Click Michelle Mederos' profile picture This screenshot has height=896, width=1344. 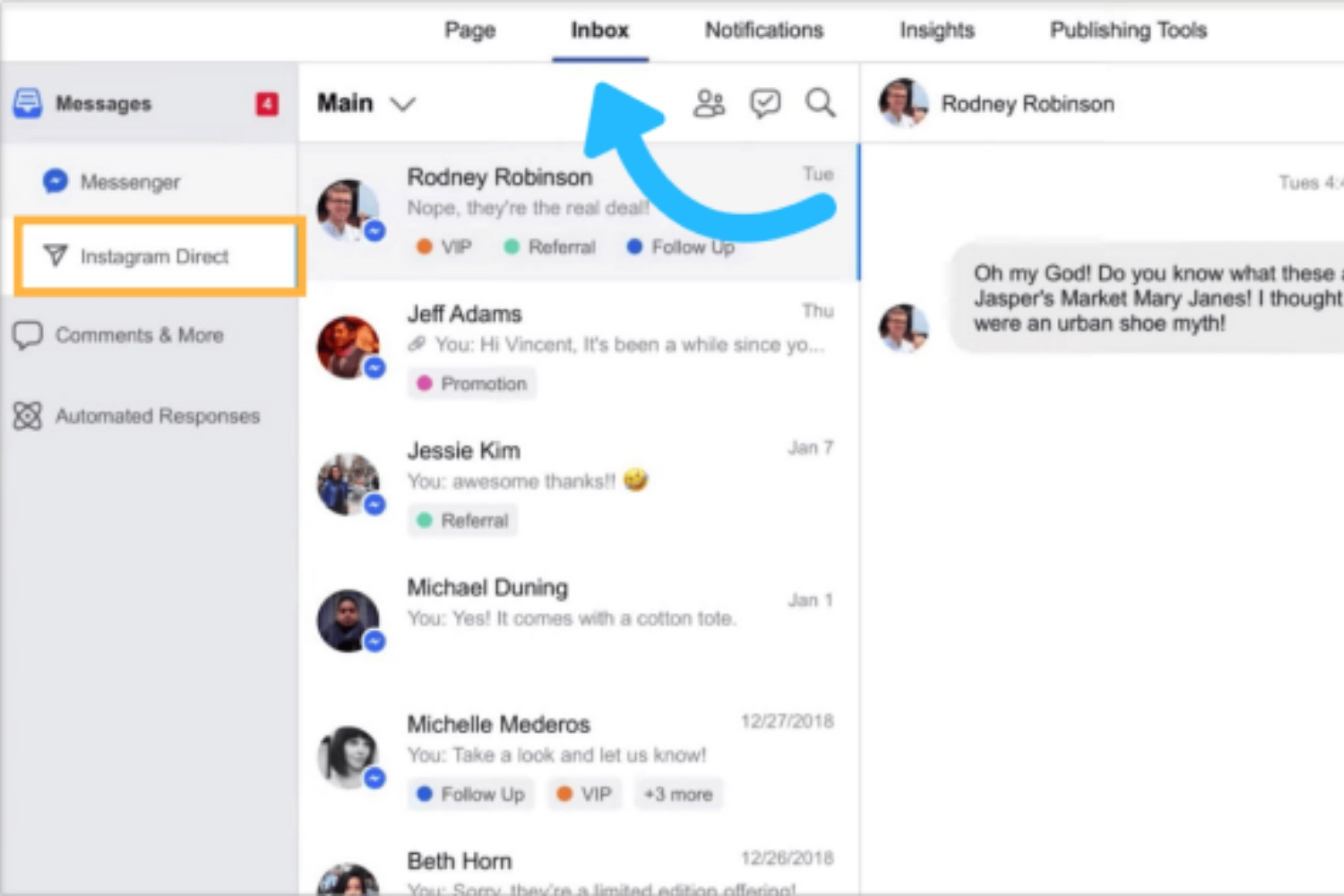(x=349, y=757)
